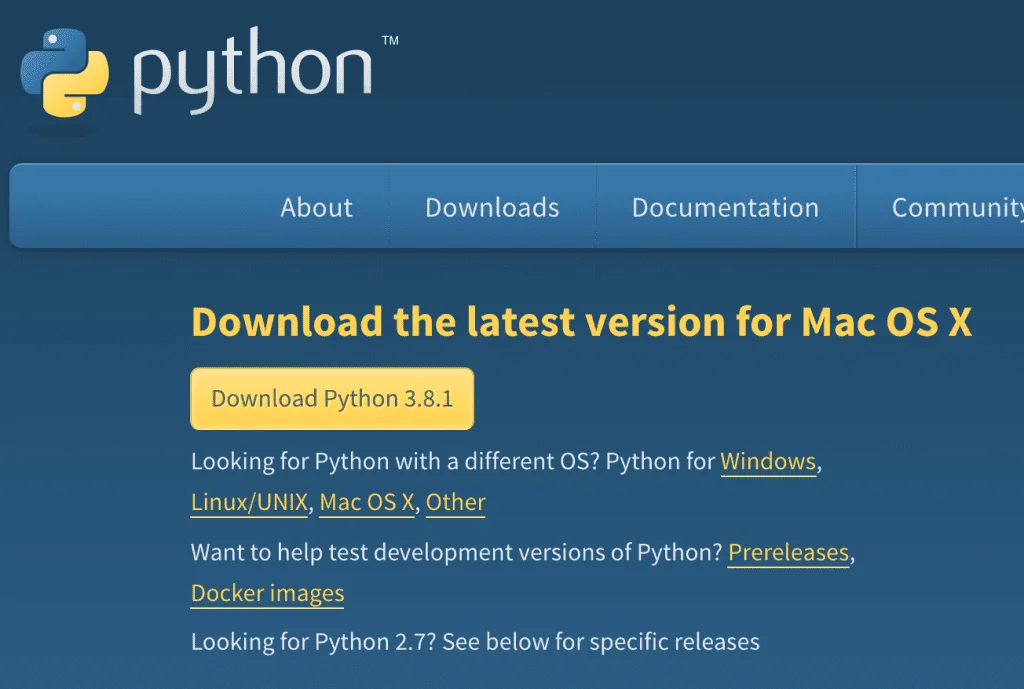Click the Download latest version heading
The height and width of the screenshot is (689, 1024).
(x=580, y=321)
